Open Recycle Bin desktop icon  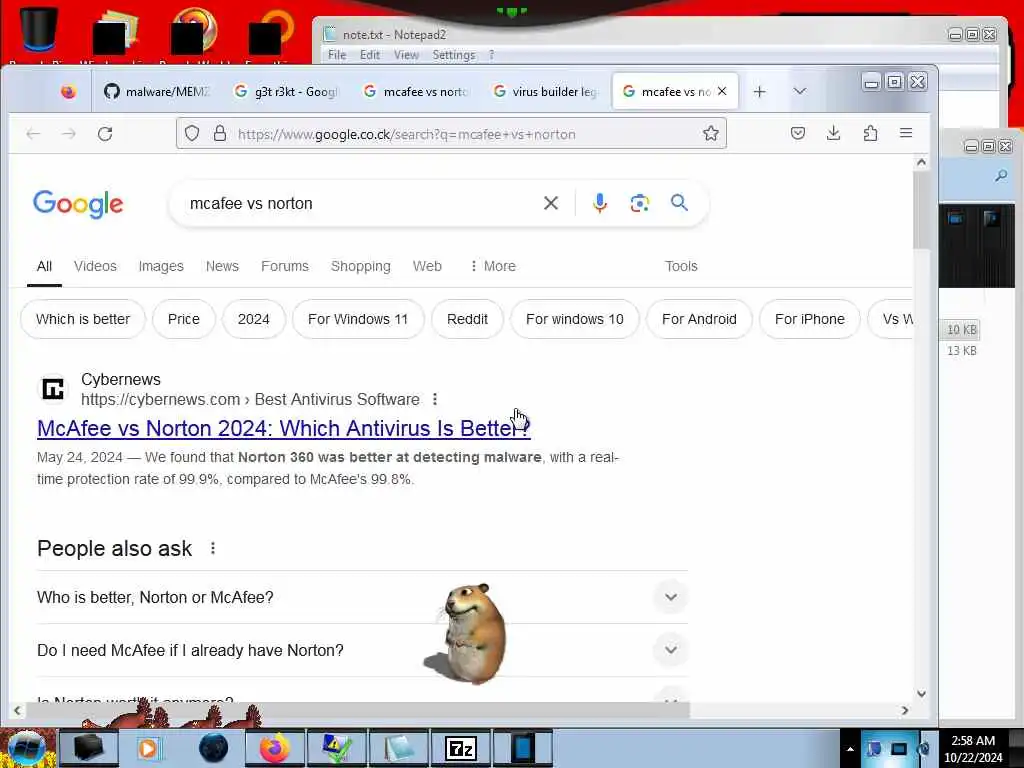40,31
